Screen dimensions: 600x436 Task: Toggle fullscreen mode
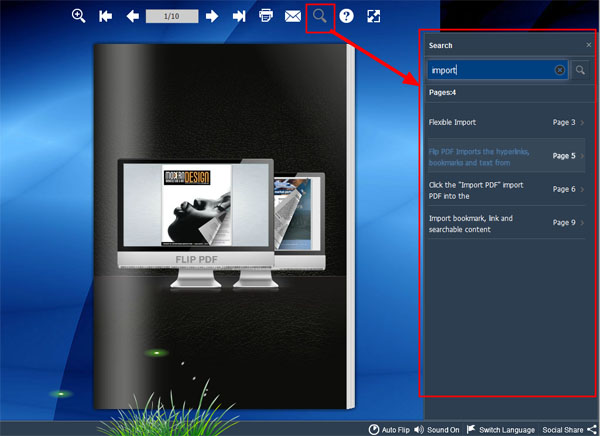[x=373, y=16]
